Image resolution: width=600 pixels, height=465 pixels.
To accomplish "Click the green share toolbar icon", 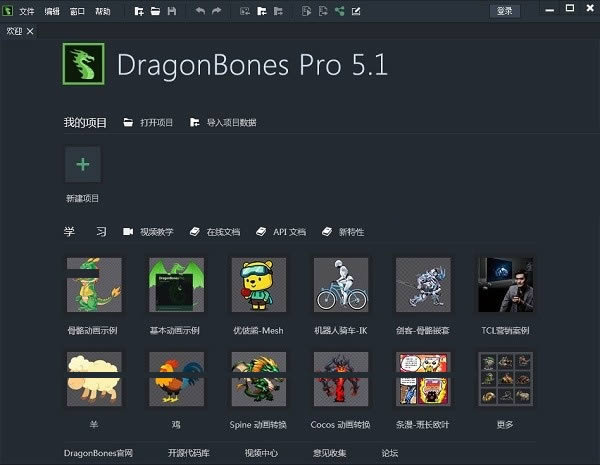I will [x=340, y=11].
